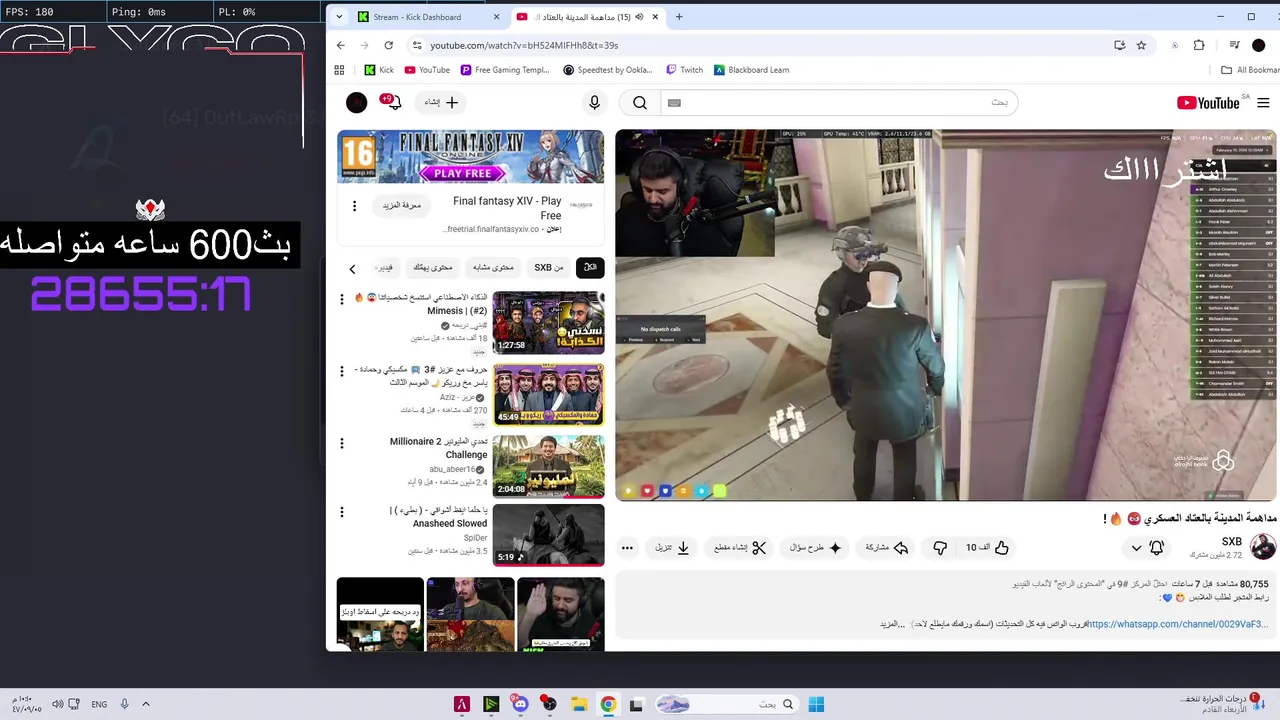Select the YouTube video browser tab
This screenshot has height=720, width=1280.
(x=588, y=17)
